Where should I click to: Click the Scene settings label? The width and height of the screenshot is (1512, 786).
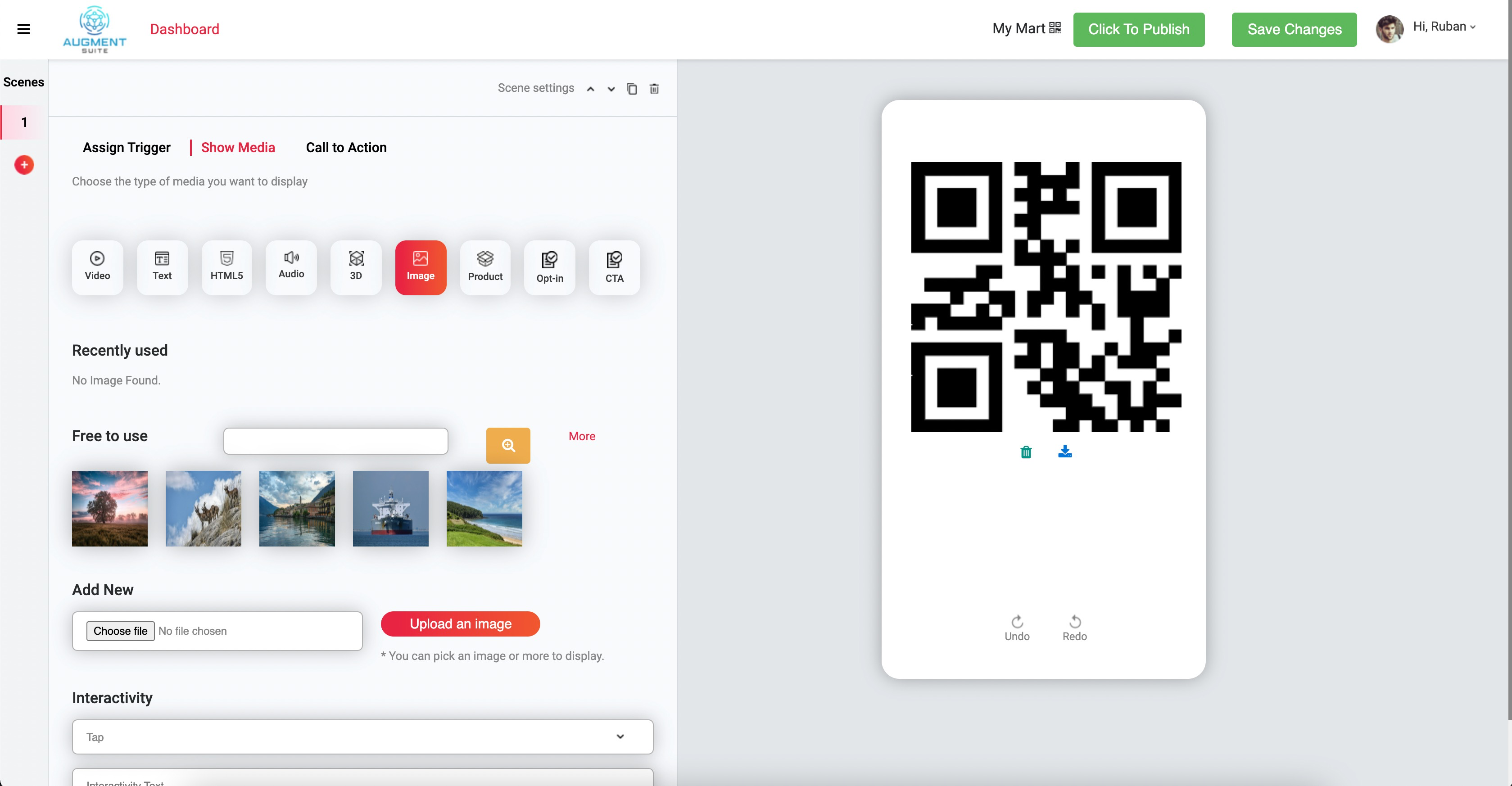(536, 88)
